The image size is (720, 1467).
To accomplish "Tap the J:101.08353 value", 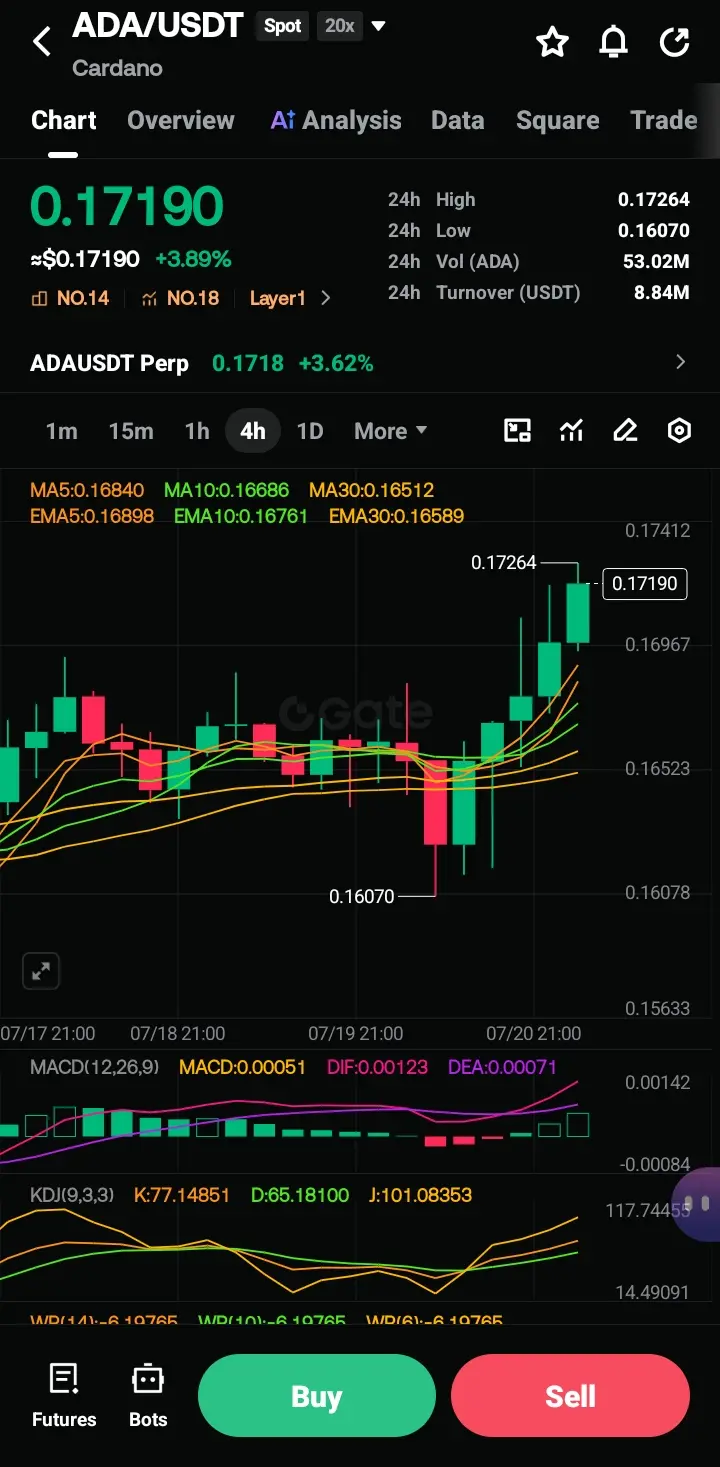I will pyautogui.click(x=418, y=1195).
